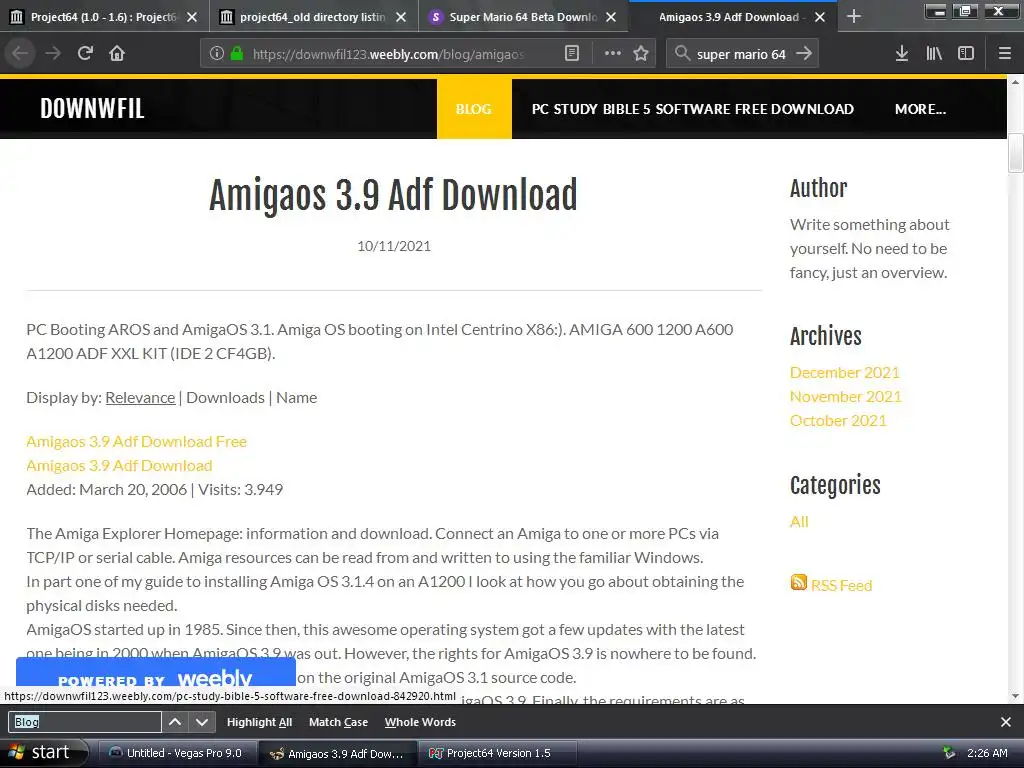Open the Library menu icon
Viewport: 1024px width, 768px height.
click(934, 54)
